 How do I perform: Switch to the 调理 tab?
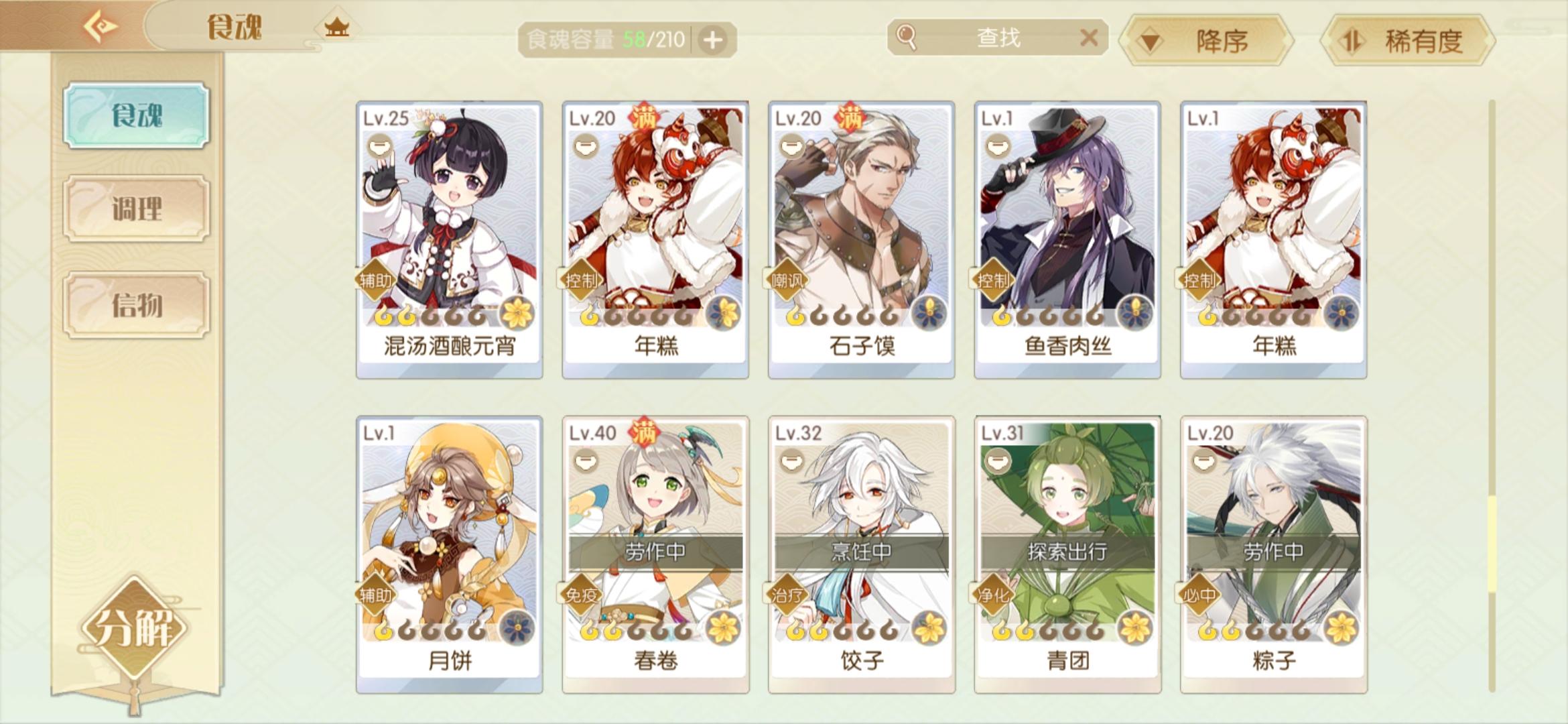point(137,208)
